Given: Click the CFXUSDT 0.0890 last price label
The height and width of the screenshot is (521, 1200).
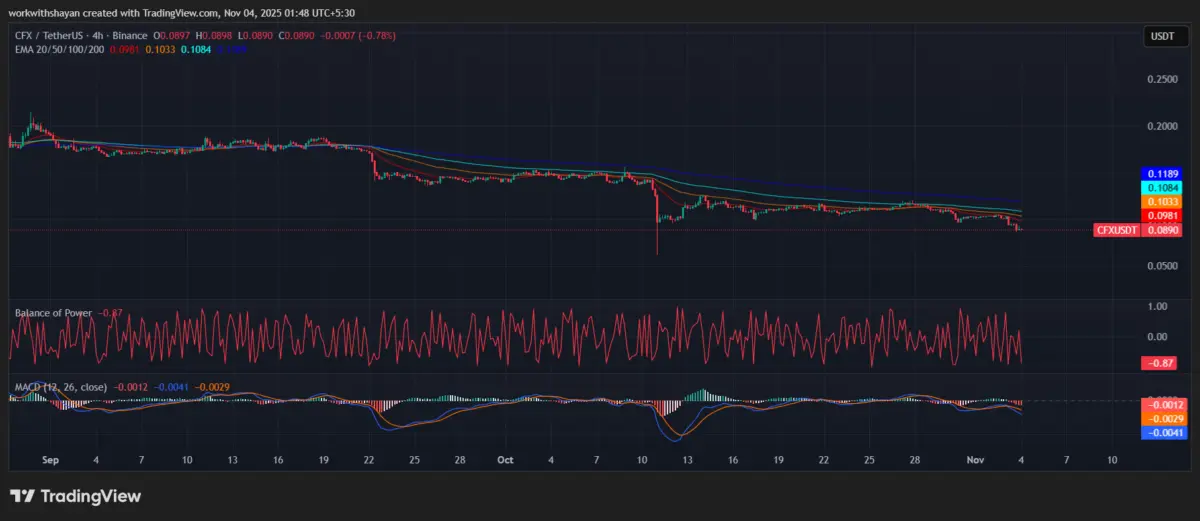Looking at the screenshot, I should [1138, 230].
